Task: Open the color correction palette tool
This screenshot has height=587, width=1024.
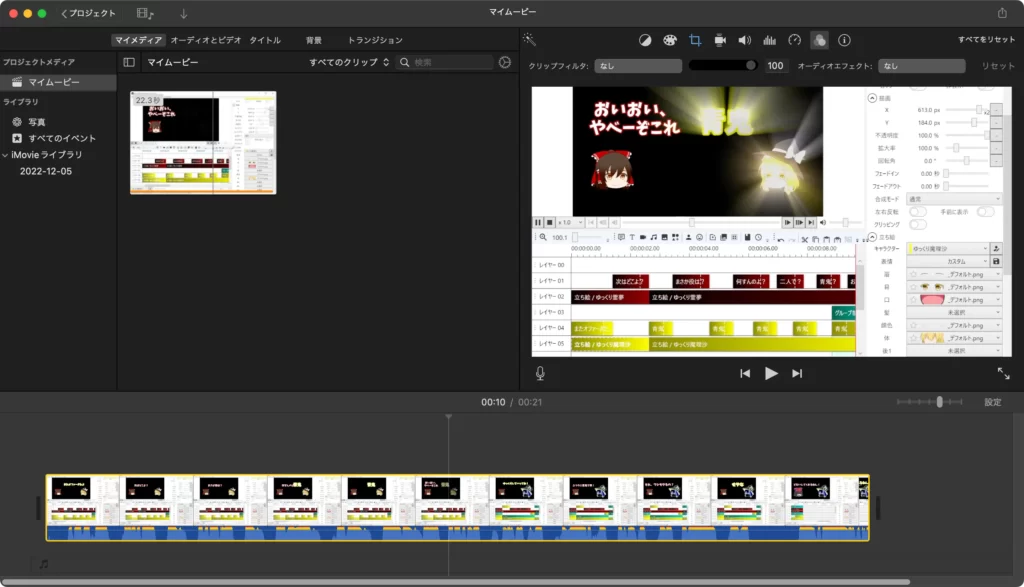Action: click(669, 40)
